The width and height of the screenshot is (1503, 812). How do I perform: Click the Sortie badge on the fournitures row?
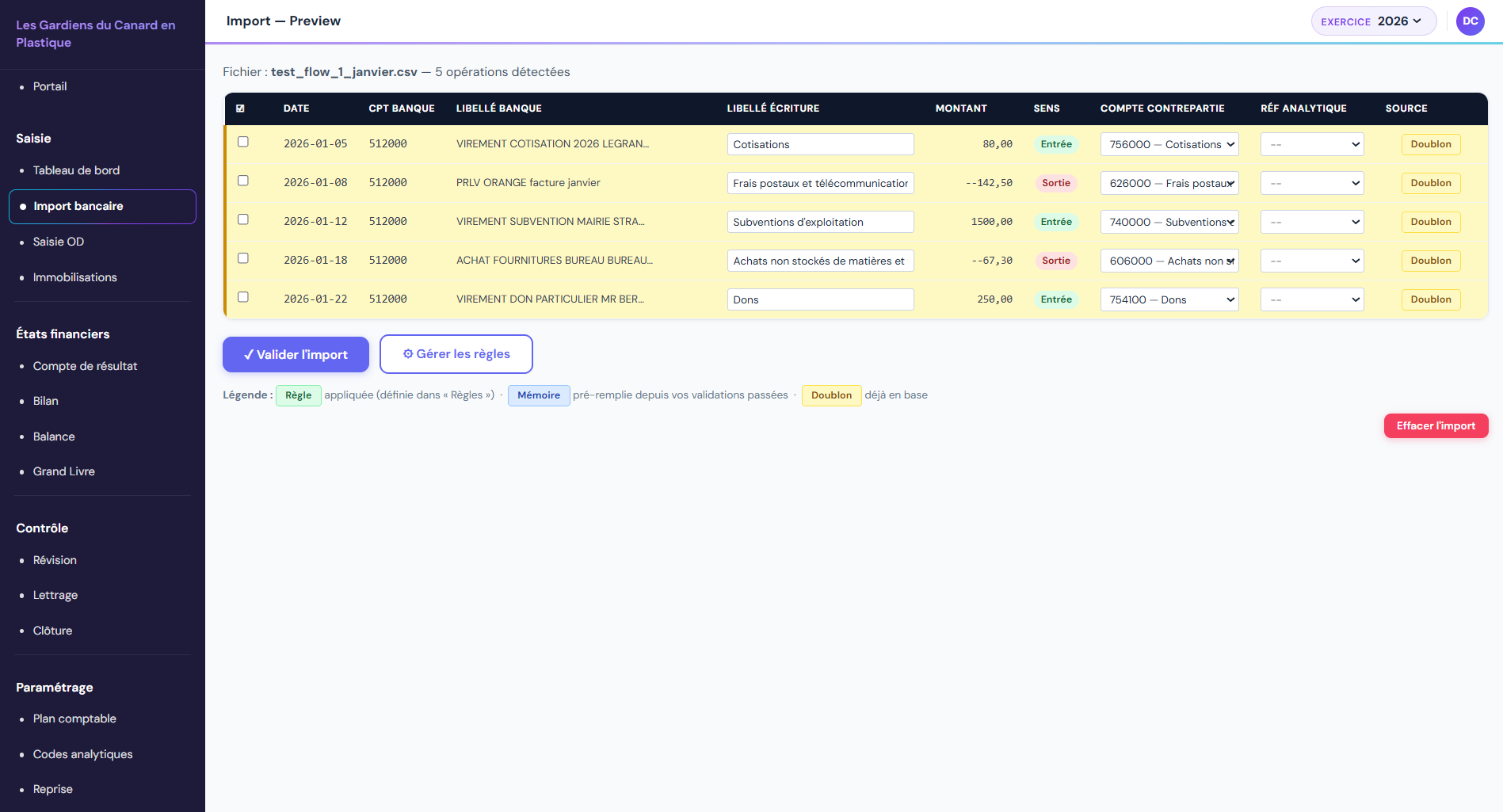1055,261
